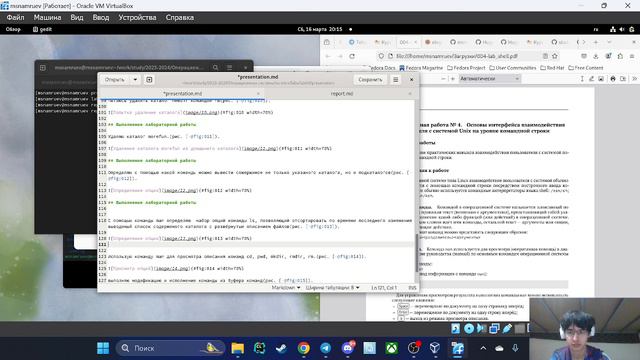Open the Справка menu
The width and height of the screenshot is (640, 360).
pos(180,18)
